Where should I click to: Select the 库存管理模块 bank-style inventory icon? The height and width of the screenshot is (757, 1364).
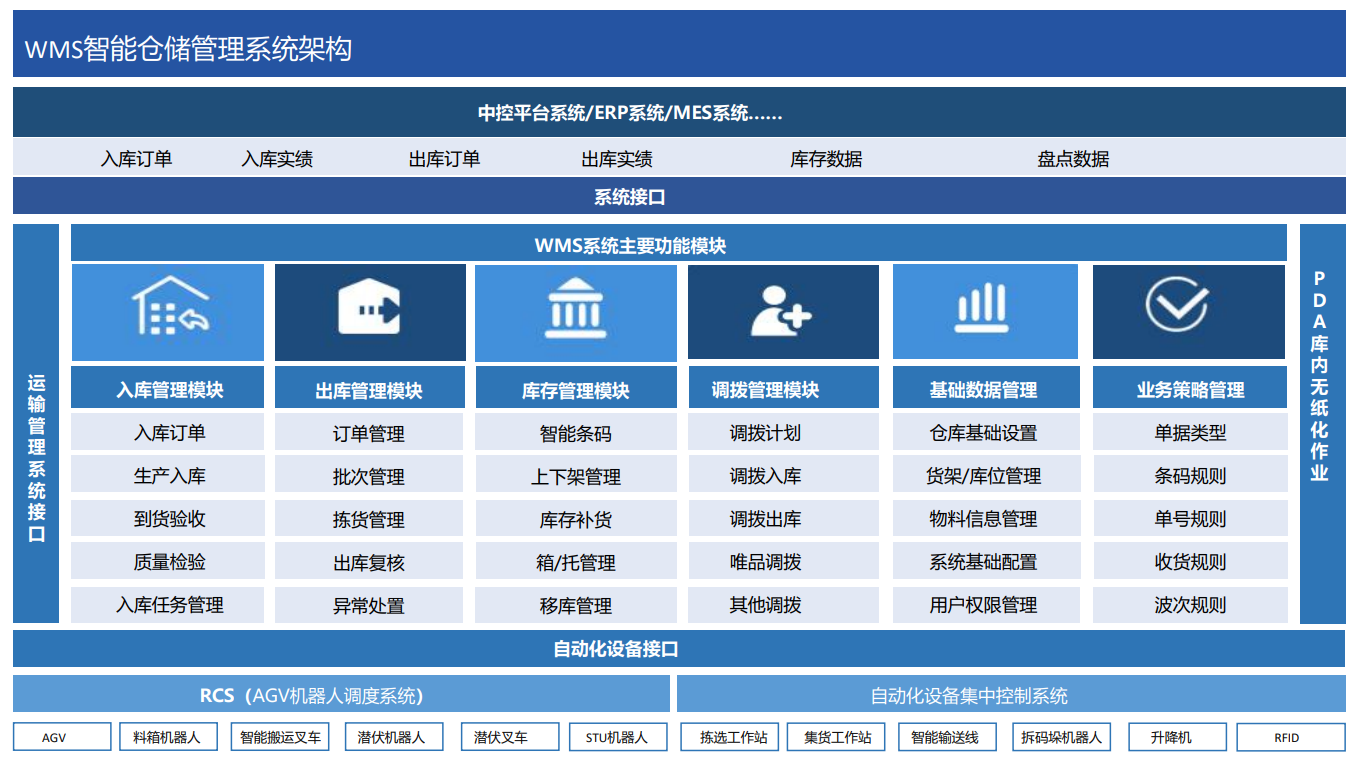577,311
